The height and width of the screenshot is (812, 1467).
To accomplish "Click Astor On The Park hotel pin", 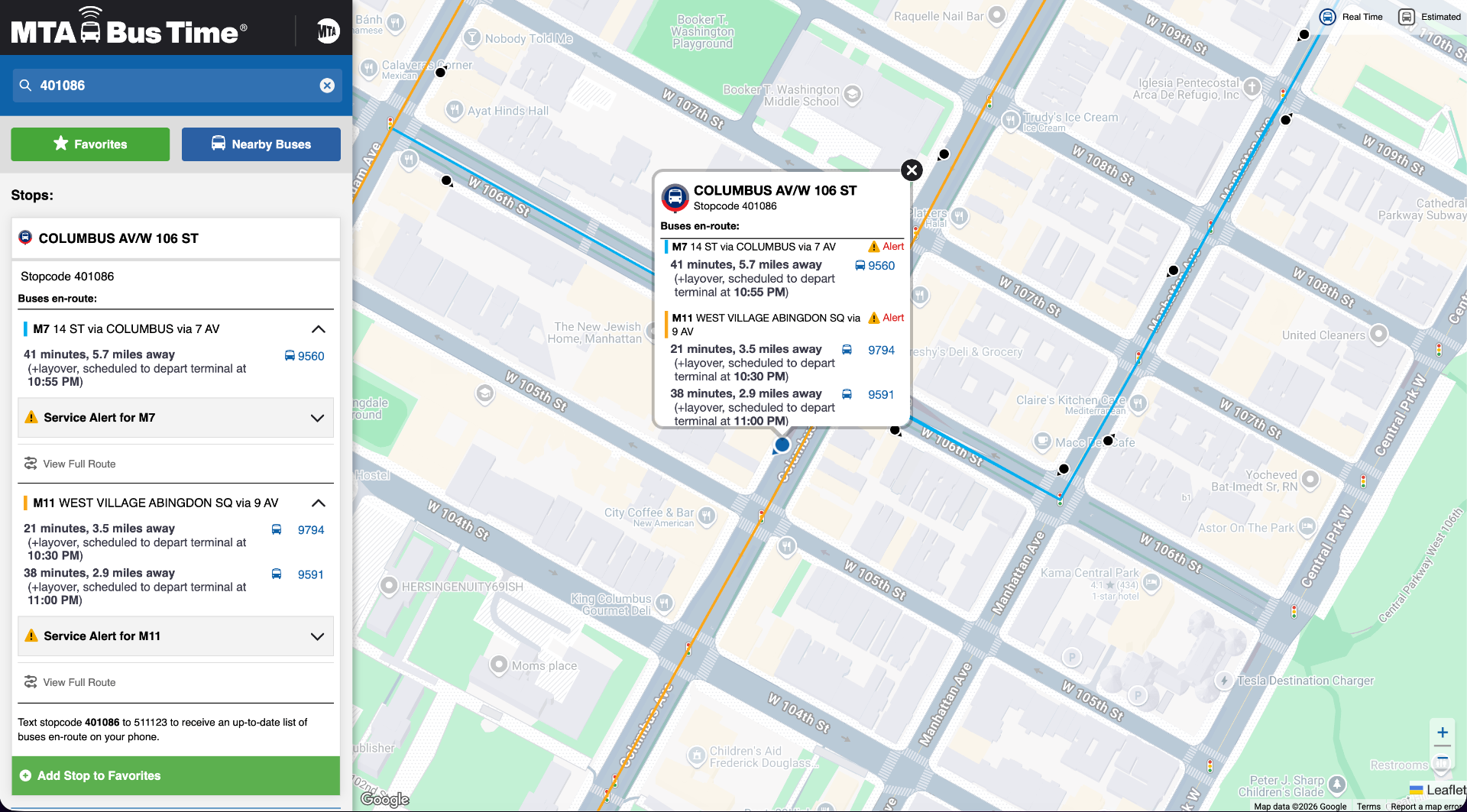I will tap(1307, 526).
